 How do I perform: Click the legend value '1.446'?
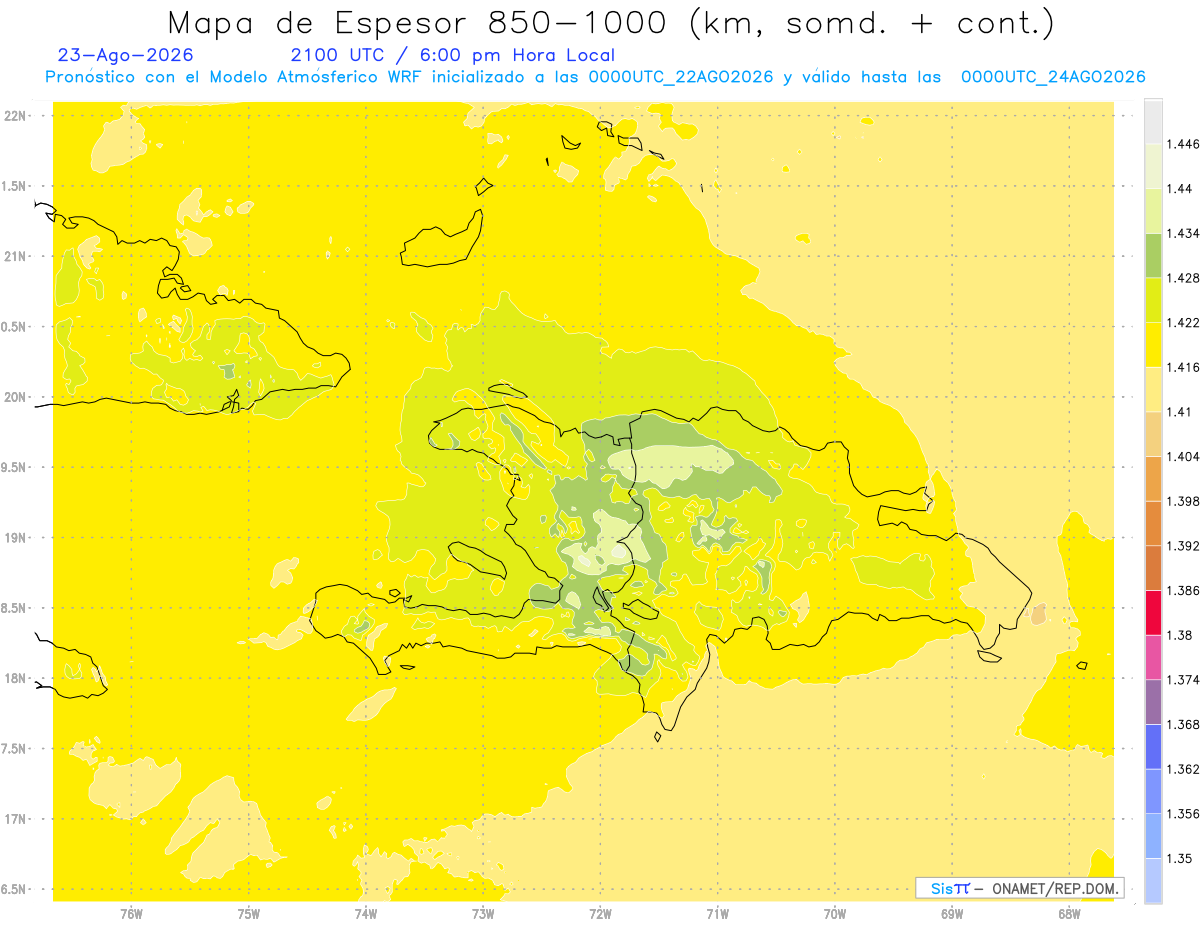1185,144
